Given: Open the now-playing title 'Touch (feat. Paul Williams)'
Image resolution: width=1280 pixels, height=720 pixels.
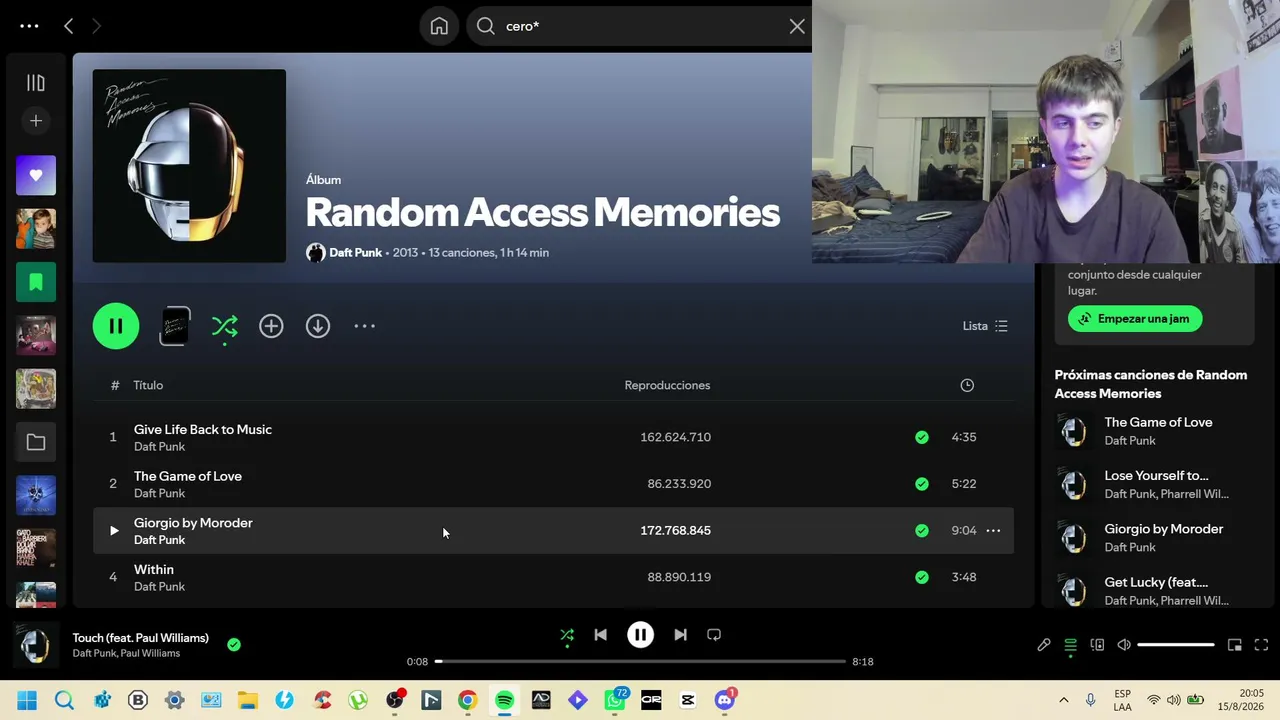Looking at the screenshot, I should pos(140,638).
